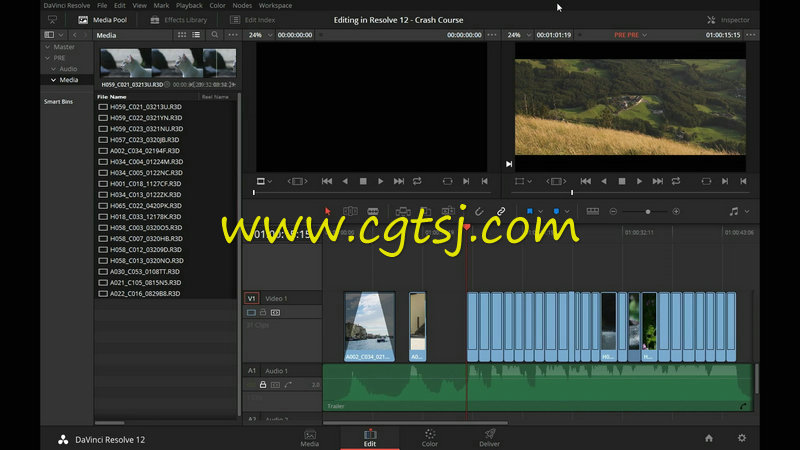Open the Workspace menu

coord(276,5)
